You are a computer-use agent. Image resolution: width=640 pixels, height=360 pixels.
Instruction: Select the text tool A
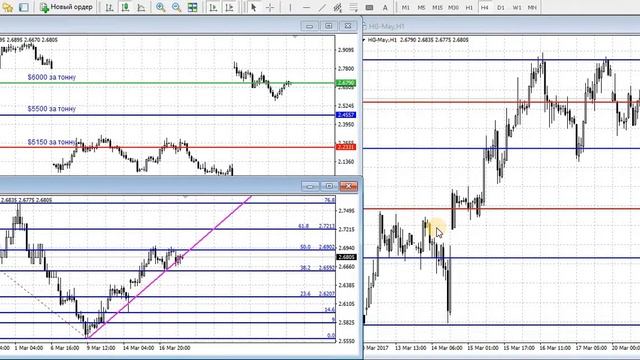385,7
